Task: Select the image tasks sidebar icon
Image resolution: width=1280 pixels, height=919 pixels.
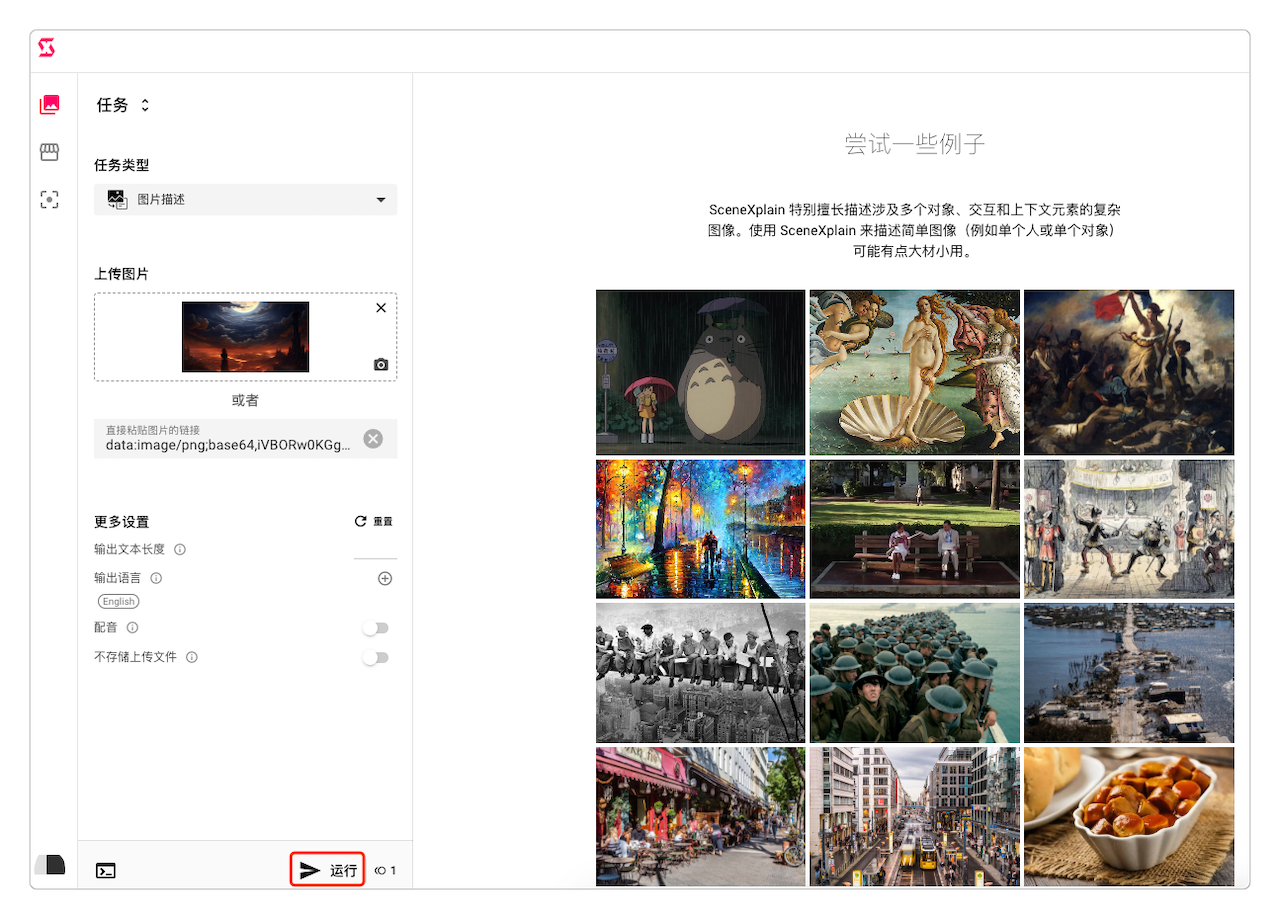Action: 49,104
